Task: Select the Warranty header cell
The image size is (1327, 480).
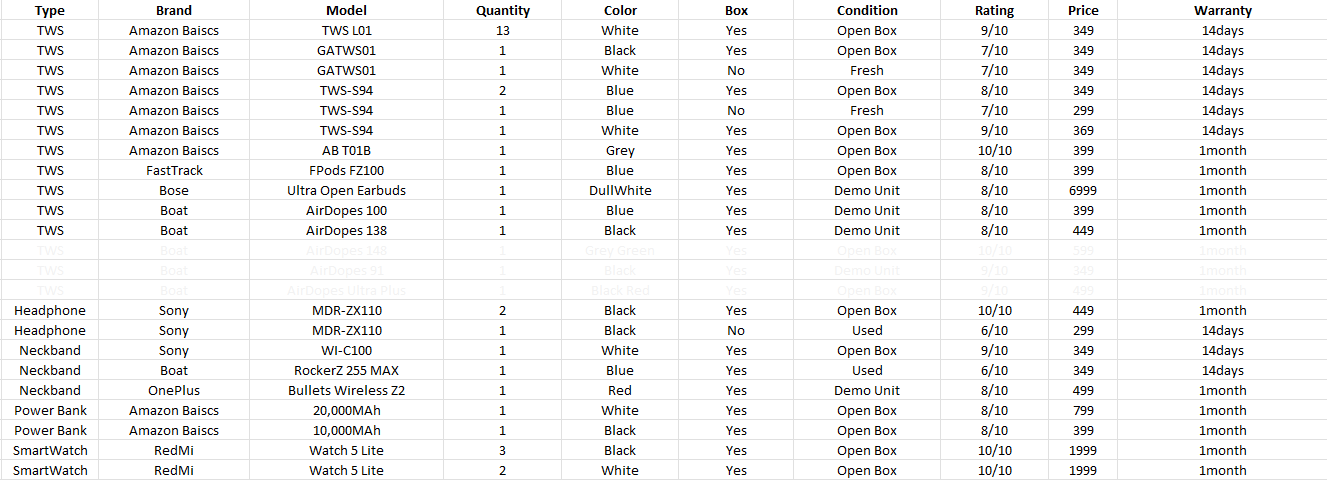Action: tap(1222, 10)
